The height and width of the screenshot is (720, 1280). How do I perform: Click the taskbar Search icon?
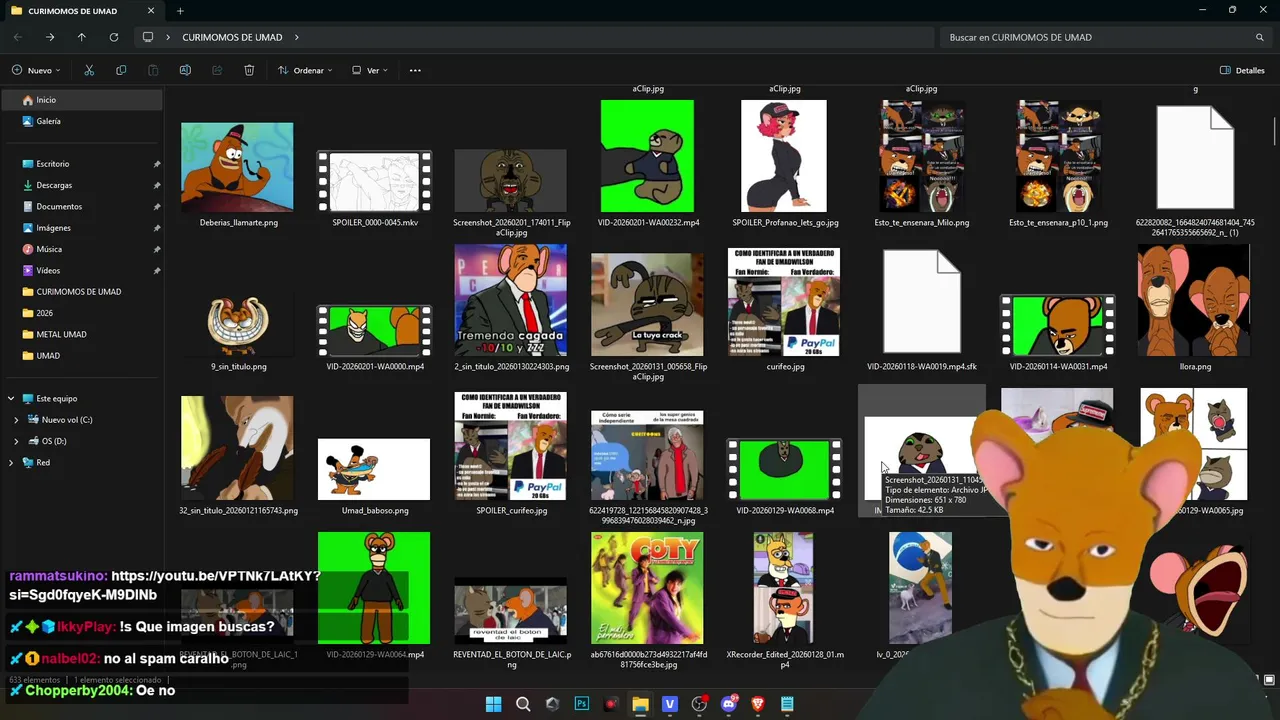coord(523,704)
